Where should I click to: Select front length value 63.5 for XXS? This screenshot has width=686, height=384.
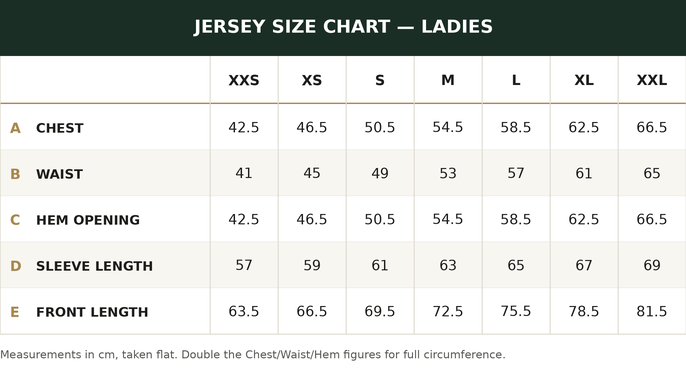point(244,311)
